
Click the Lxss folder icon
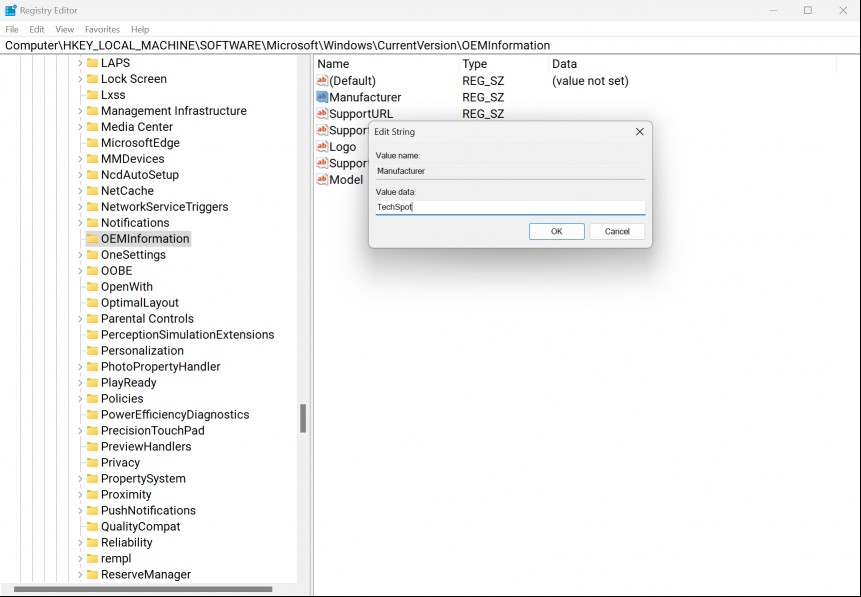pyautogui.click(x=92, y=94)
